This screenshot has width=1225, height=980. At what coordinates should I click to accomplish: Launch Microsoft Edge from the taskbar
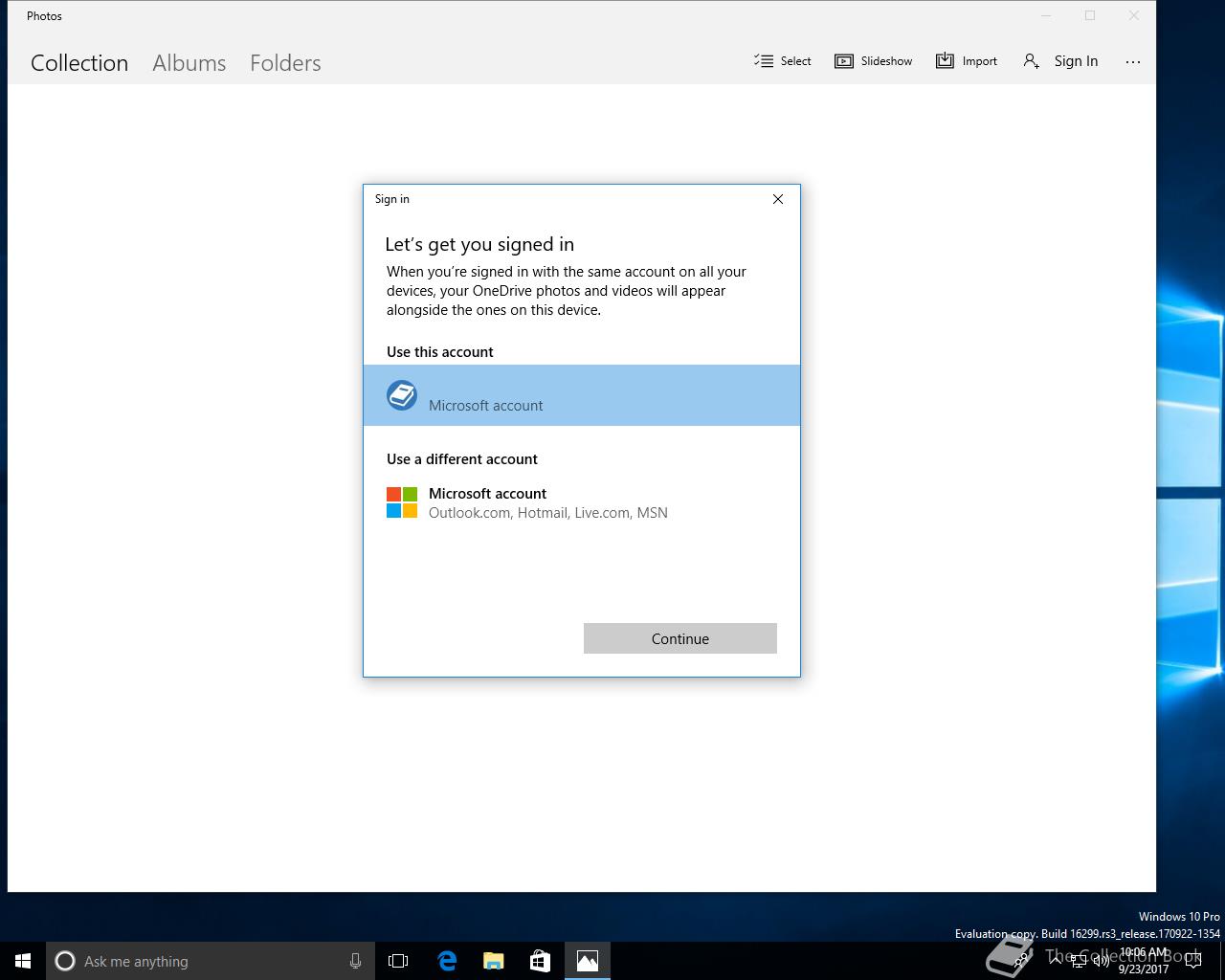pyautogui.click(x=447, y=961)
